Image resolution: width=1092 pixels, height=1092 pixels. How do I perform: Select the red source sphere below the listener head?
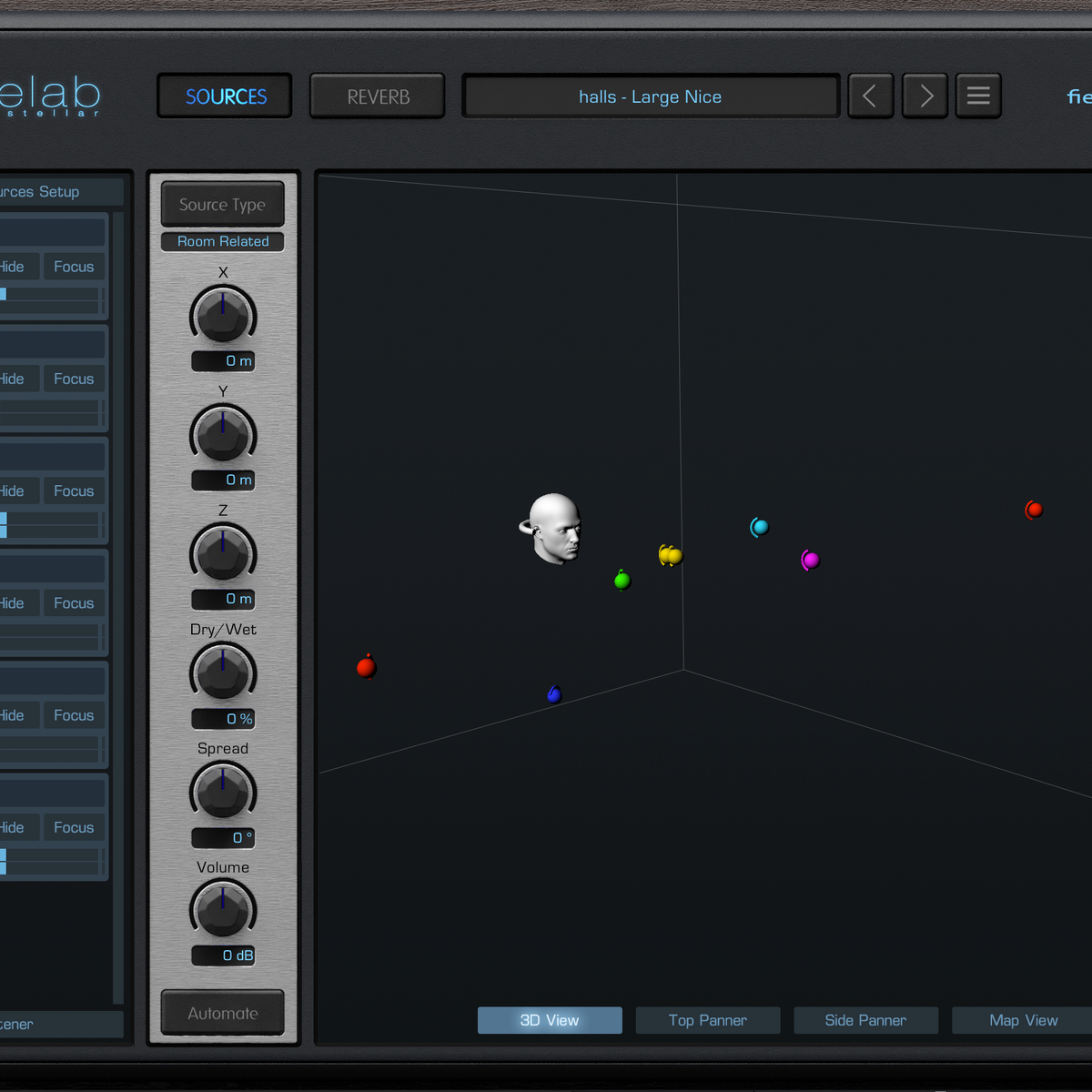pos(367,667)
